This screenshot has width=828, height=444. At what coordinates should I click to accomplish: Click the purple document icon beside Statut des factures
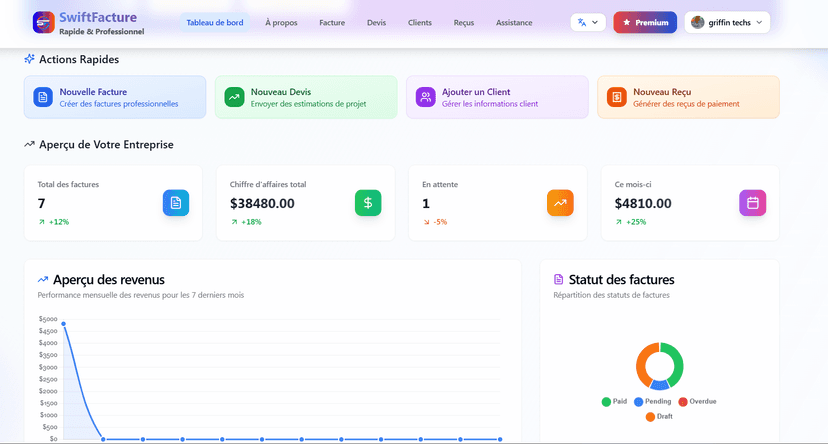(558, 279)
